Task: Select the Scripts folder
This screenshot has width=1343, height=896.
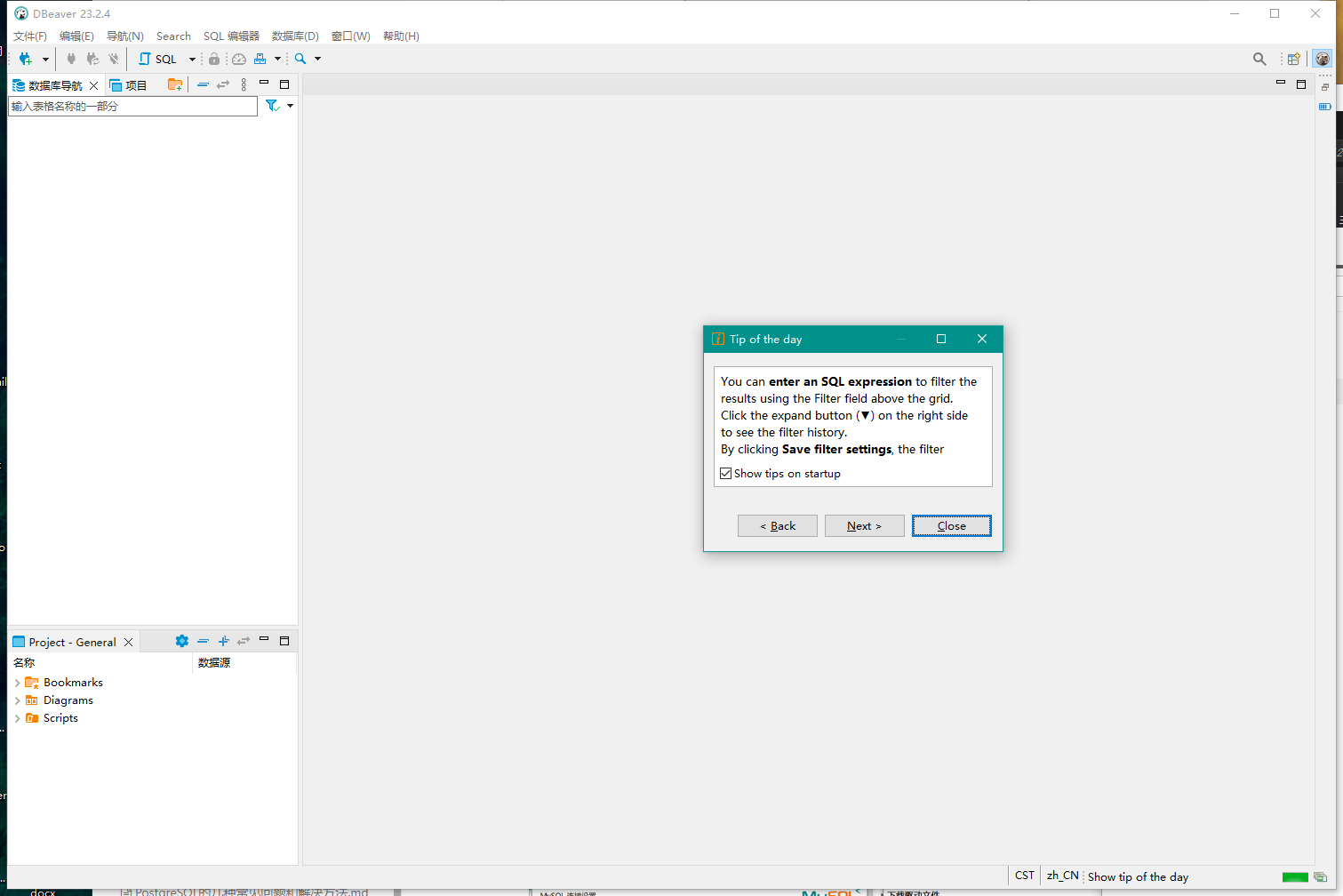Action: [60, 718]
